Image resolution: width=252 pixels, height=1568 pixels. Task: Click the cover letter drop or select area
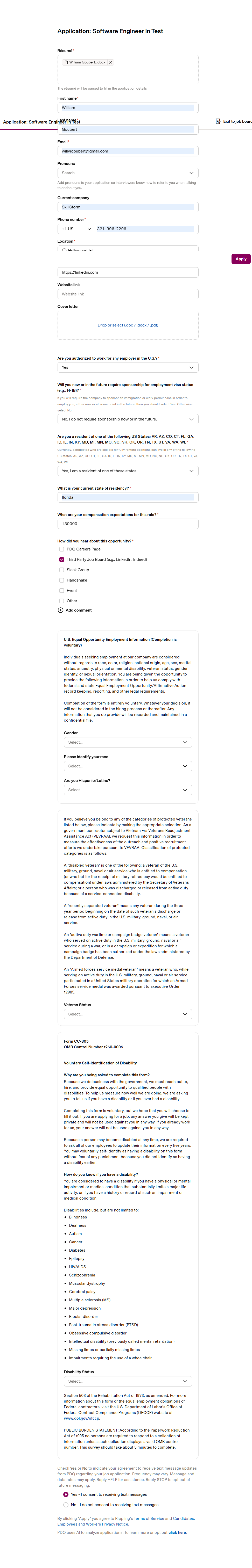[x=128, y=325]
